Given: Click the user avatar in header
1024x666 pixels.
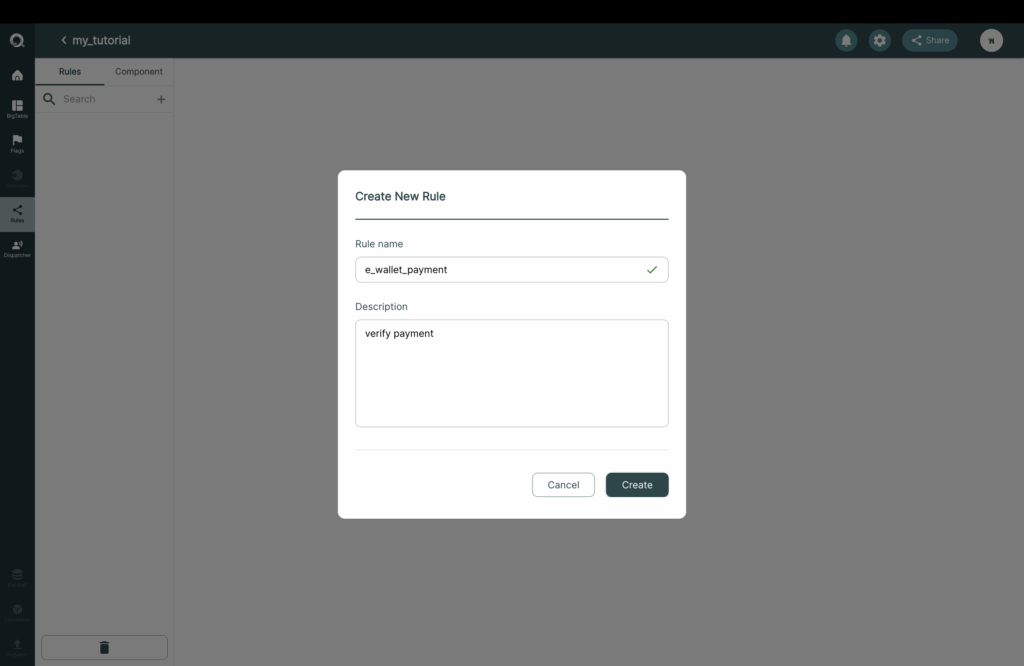Looking at the screenshot, I should [x=991, y=40].
